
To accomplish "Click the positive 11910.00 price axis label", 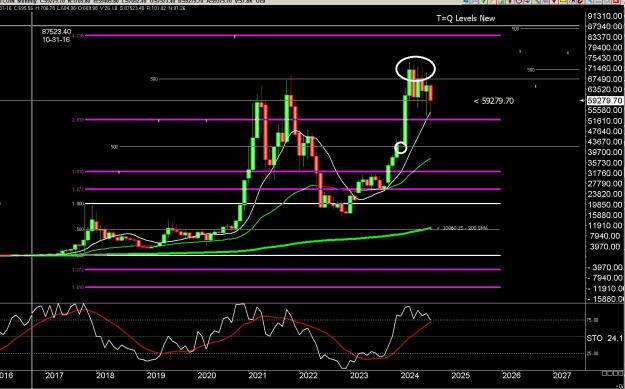I will [605, 226].
